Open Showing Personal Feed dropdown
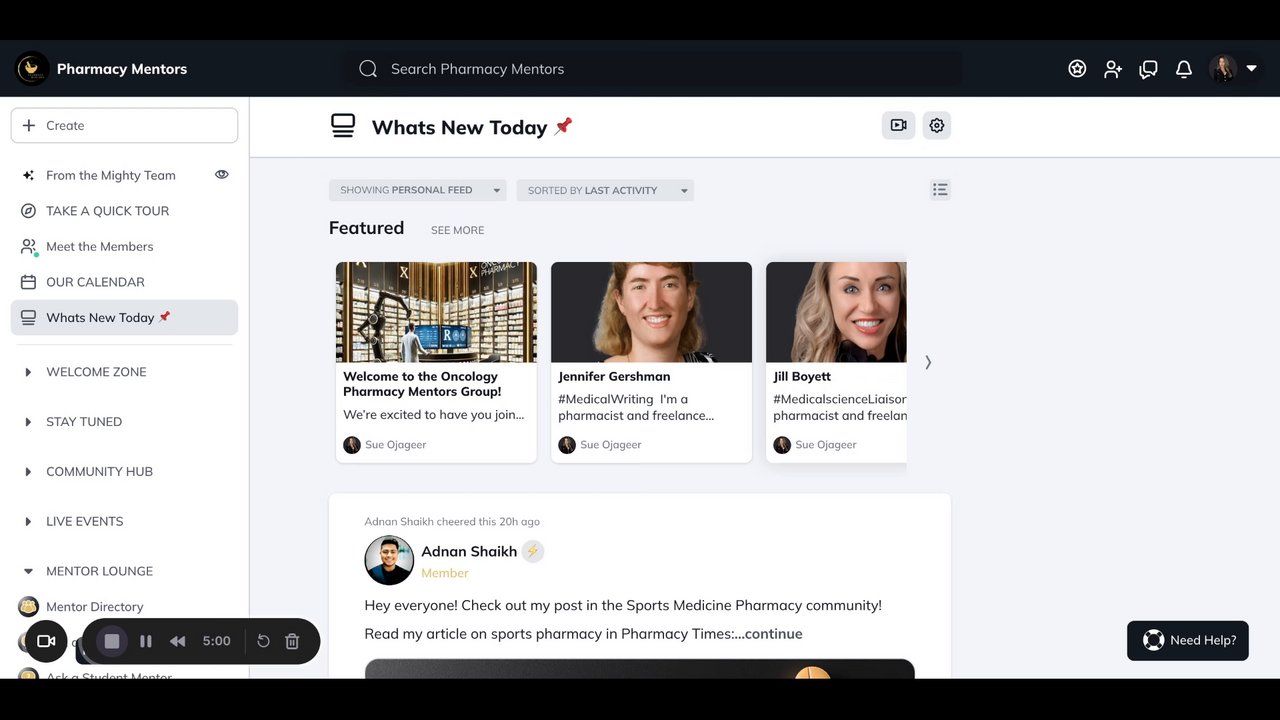 (417, 190)
